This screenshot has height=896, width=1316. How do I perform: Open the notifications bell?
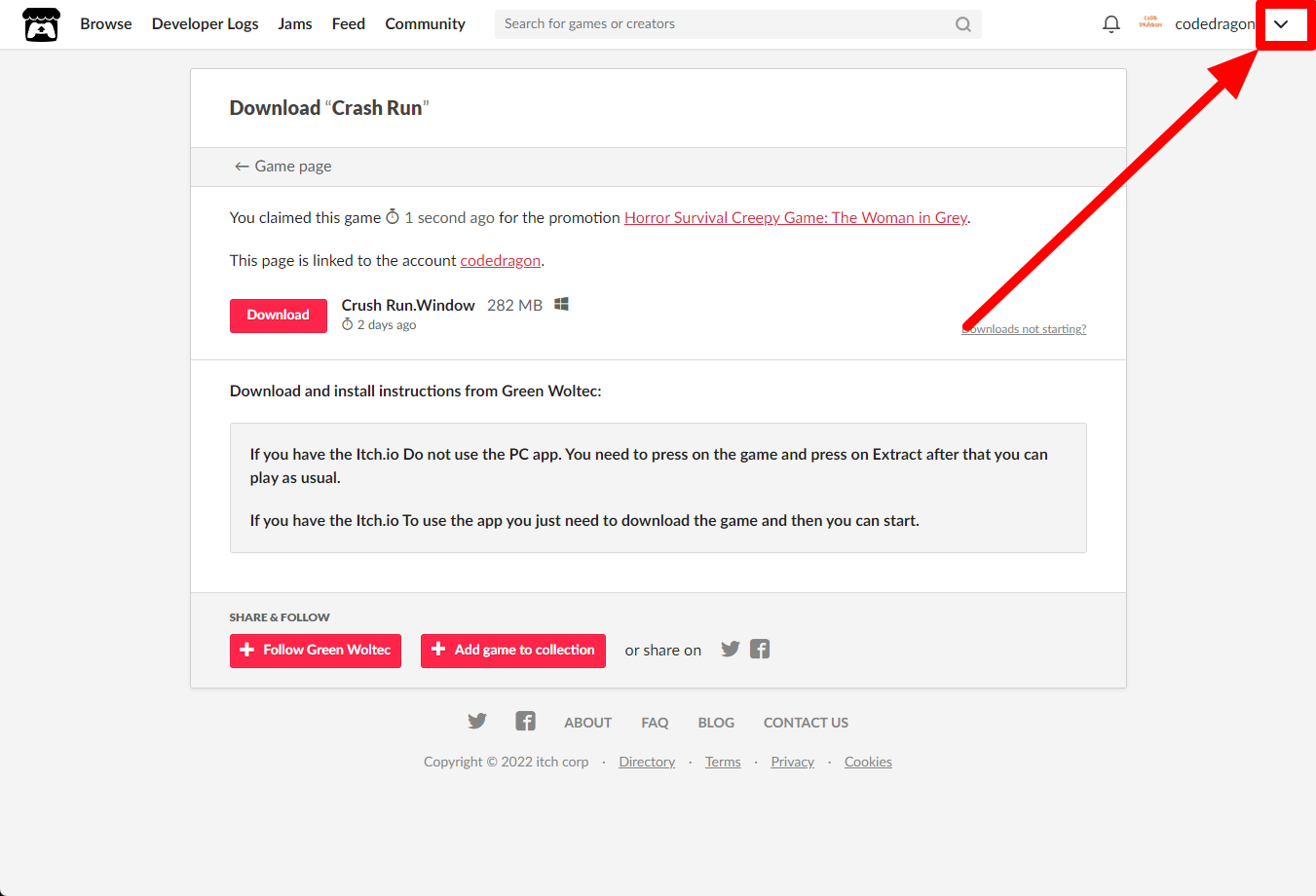pyautogui.click(x=1111, y=24)
